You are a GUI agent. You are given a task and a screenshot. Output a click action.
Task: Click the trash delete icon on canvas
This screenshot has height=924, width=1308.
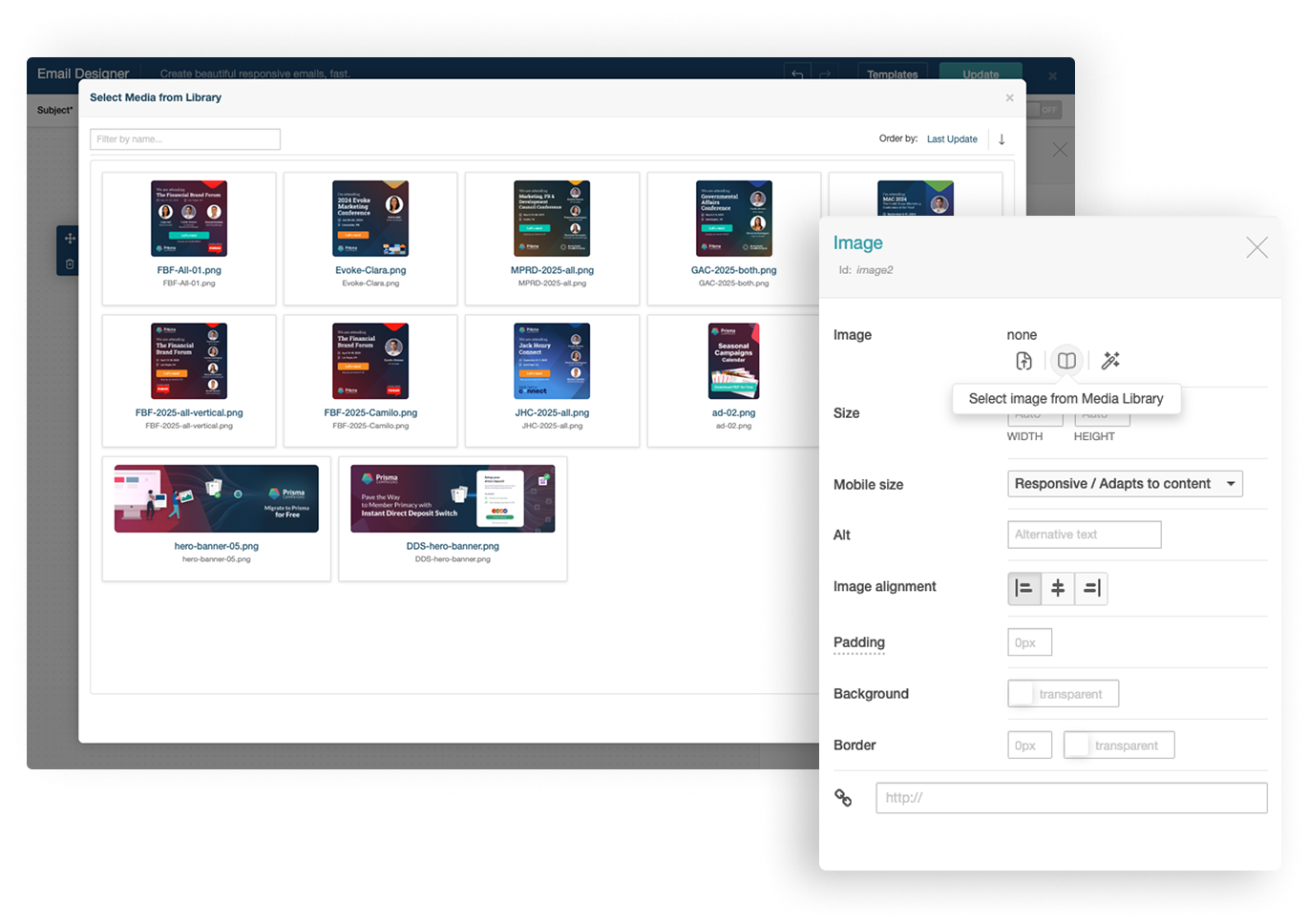point(70,264)
